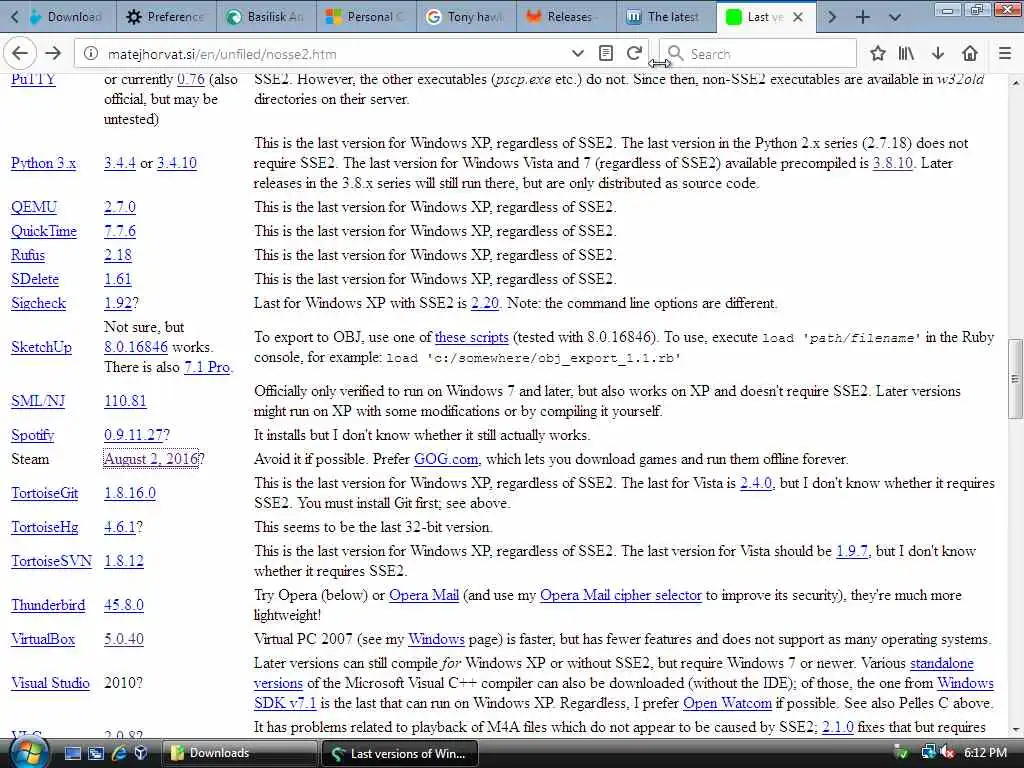Open the TortoiseGit link
The height and width of the screenshot is (768, 1024).
pyautogui.click(x=44, y=493)
